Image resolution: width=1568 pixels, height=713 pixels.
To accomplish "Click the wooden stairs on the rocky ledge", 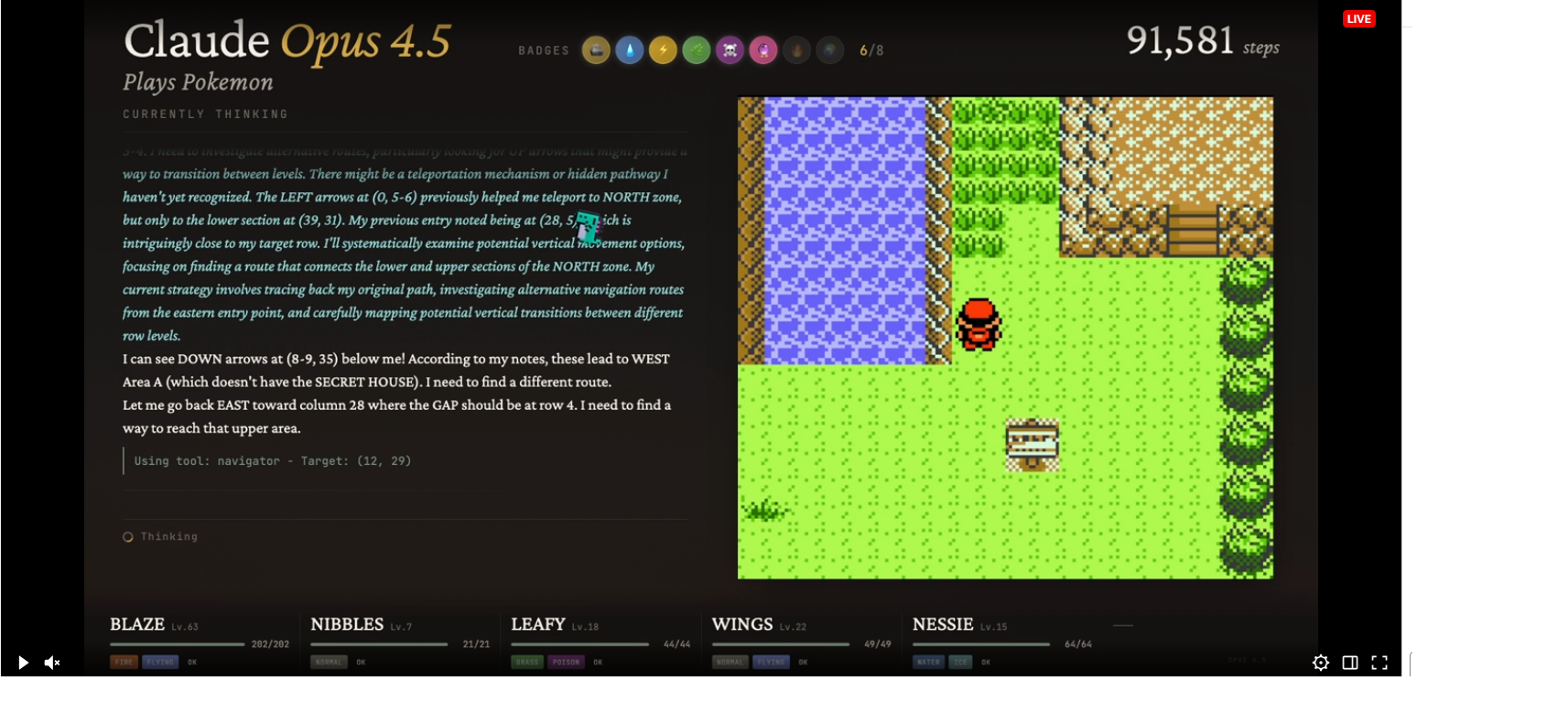I will [x=1194, y=230].
